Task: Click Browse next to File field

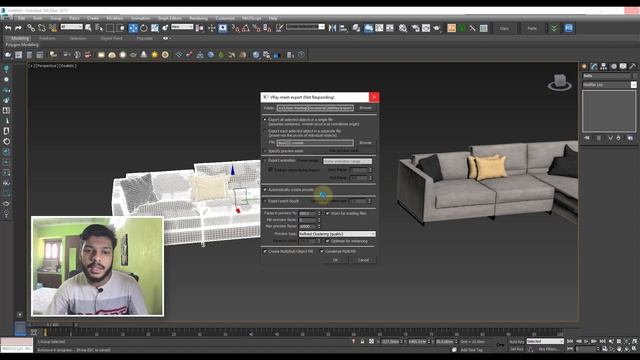Action: tap(365, 143)
